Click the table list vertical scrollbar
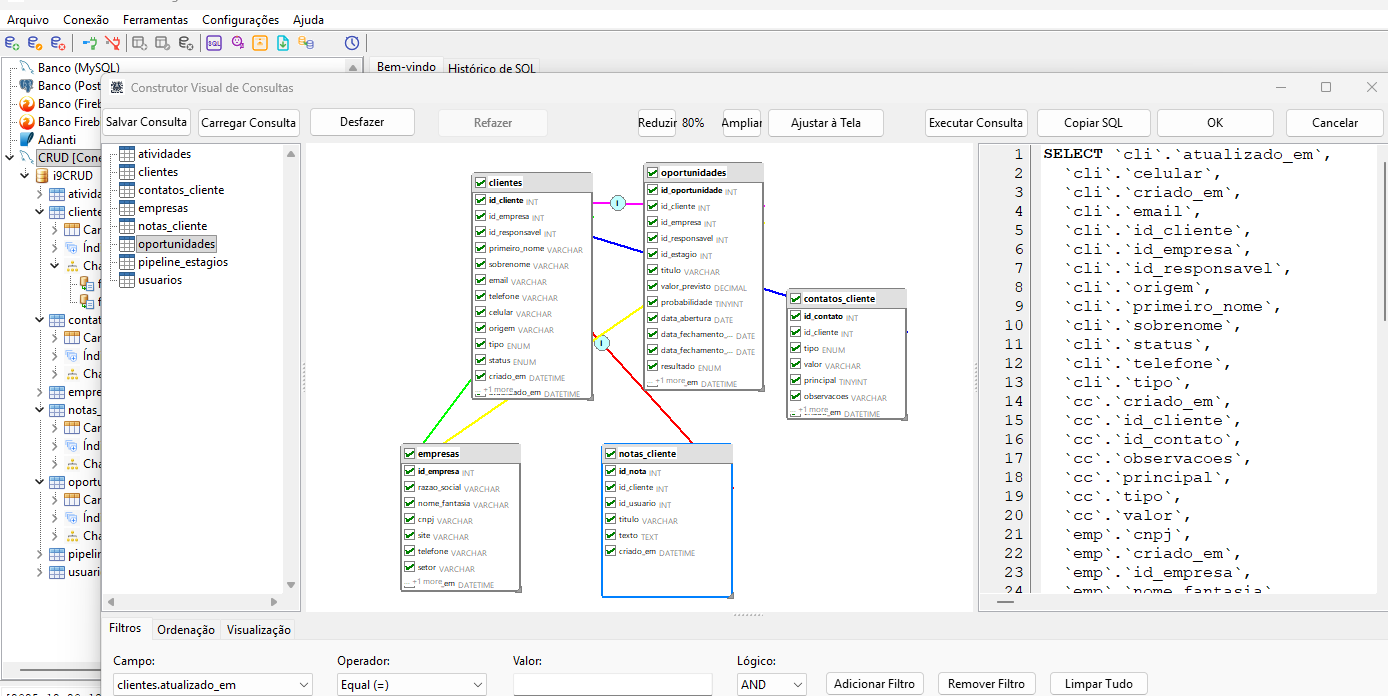This screenshot has width=1388, height=696. tap(291, 370)
